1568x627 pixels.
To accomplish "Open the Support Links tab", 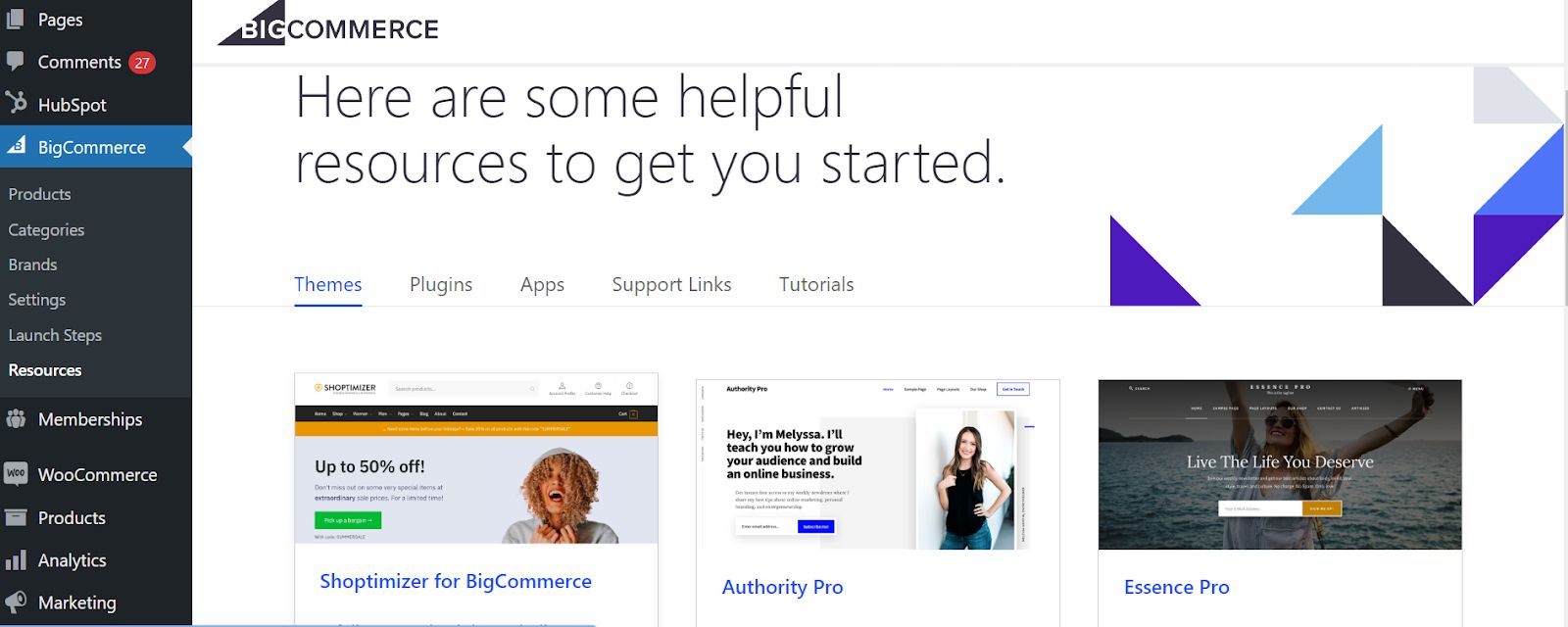I will (x=671, y=284).
